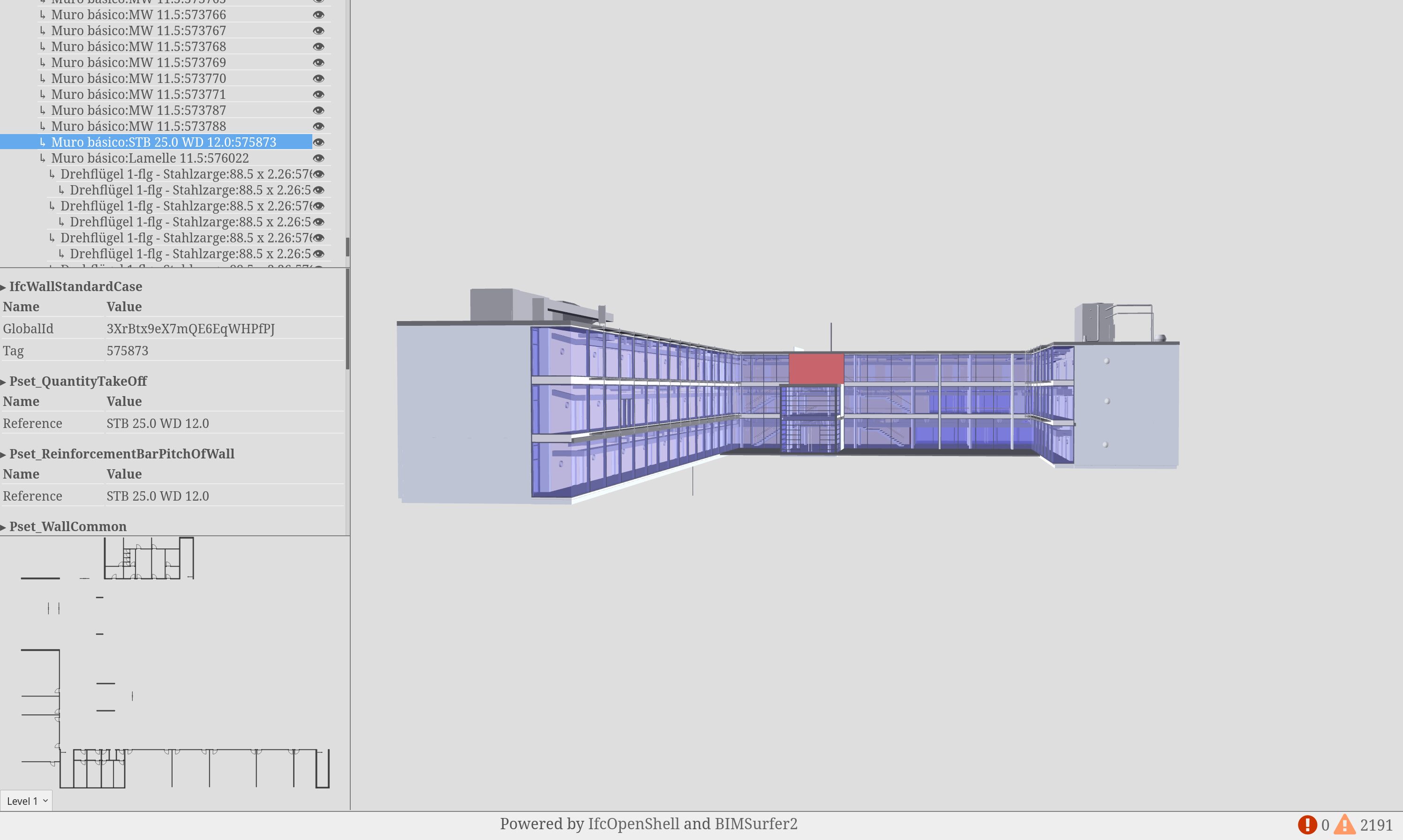Toggle eye icon for Muro básico:Lamelle 11.5:576022

[319, 158]
